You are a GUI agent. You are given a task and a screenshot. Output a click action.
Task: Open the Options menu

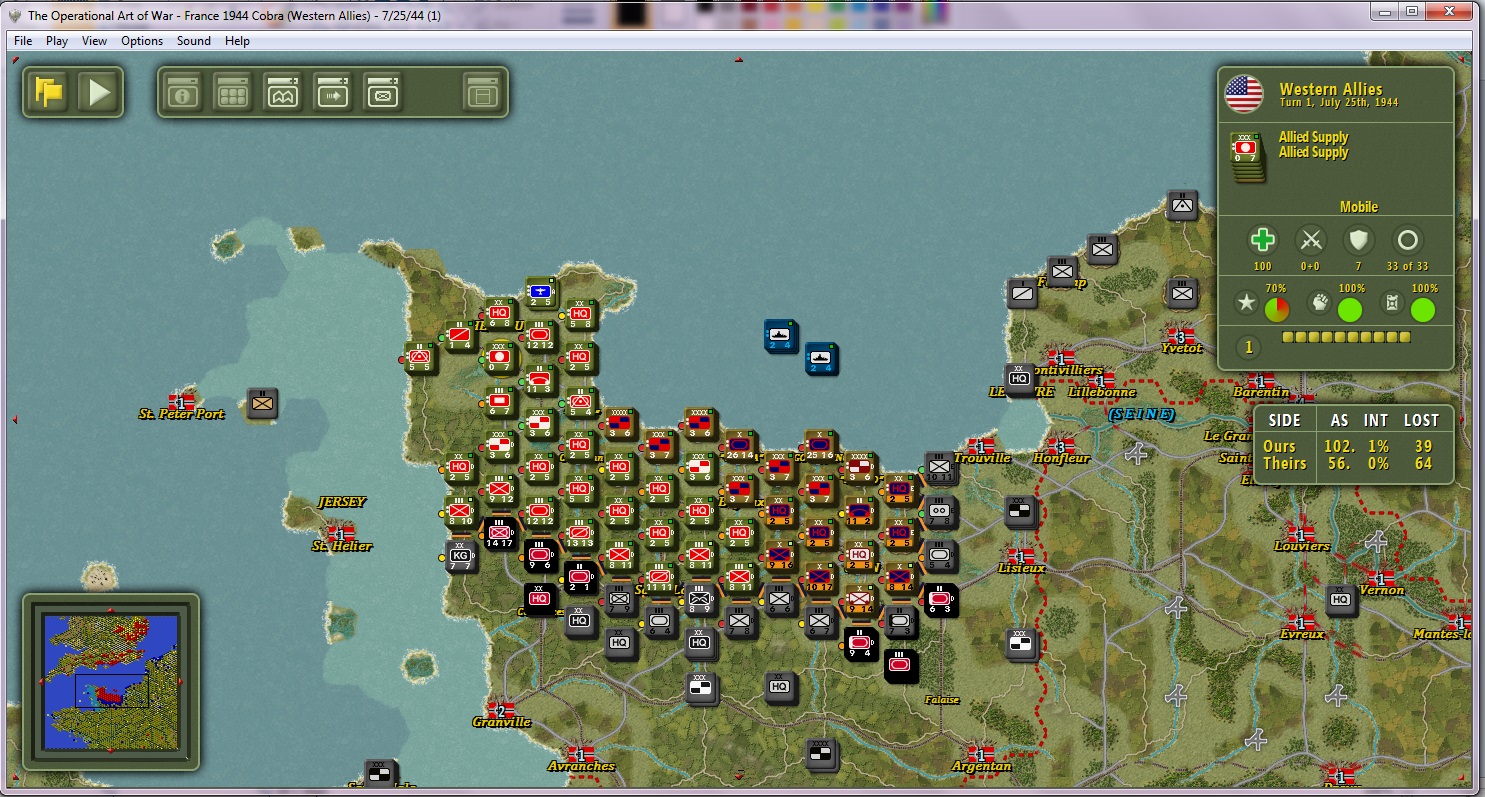(x=142, y=41)
